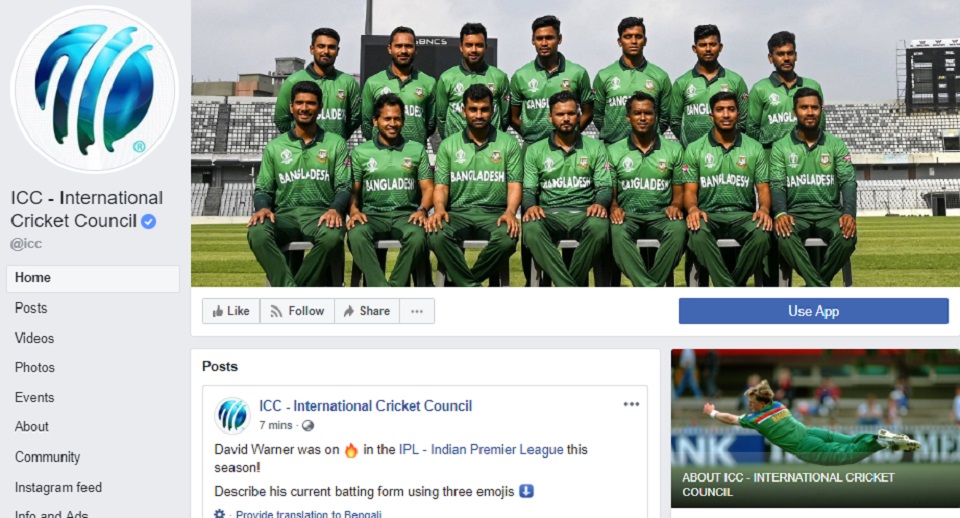The width and height of the screenshot is (960, 518).
Task: Share the ICC page
Action: pyautogui.click(x=367, y=311)
